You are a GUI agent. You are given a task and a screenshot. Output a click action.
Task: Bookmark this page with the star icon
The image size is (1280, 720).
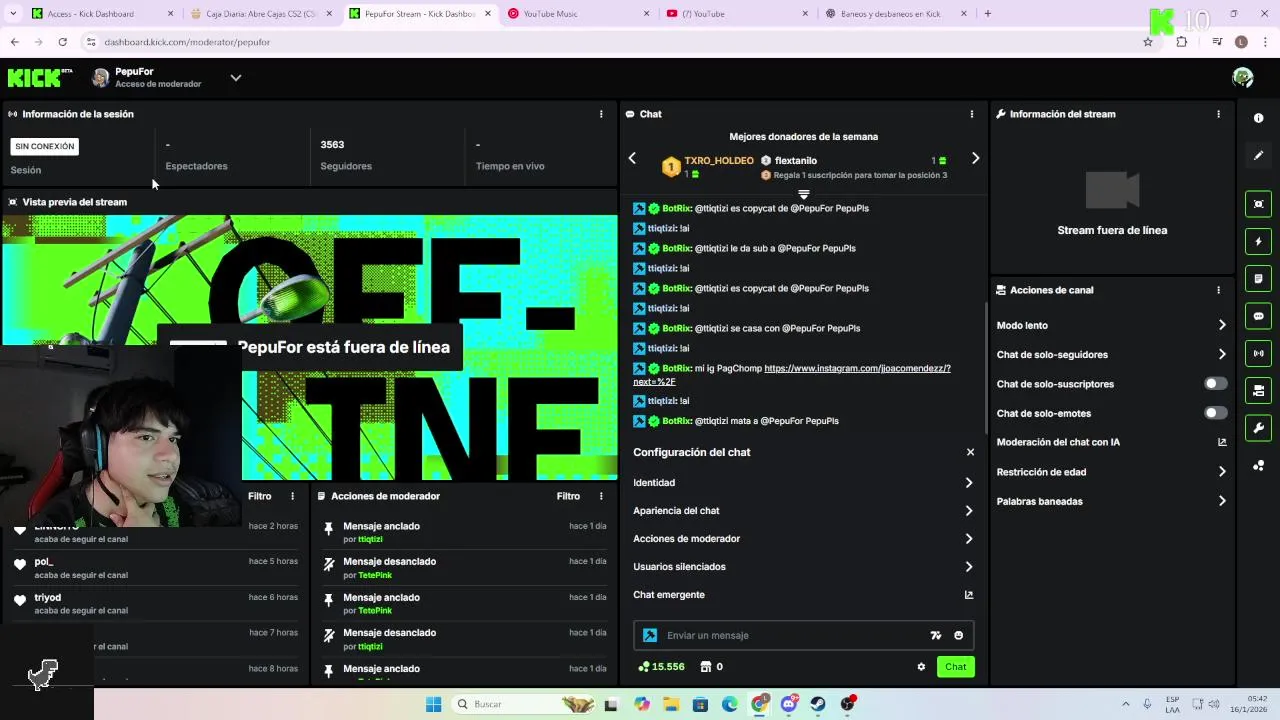point(1148,42)
